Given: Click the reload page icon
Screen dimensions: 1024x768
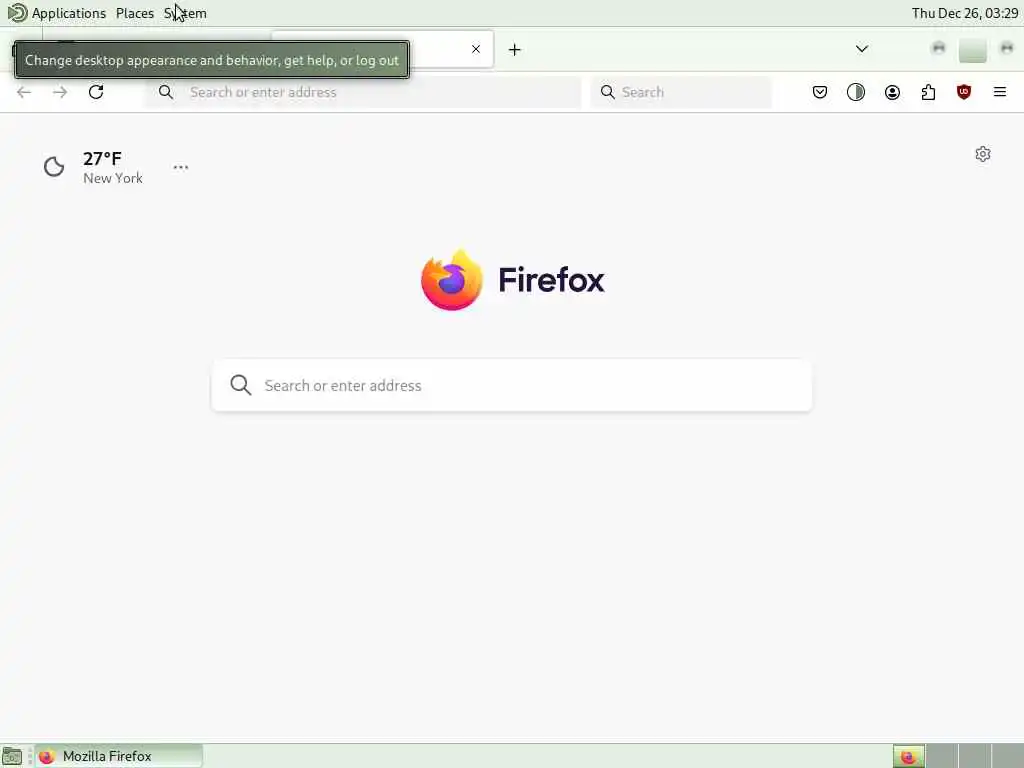Looking at the screenshot, I should tap(96, 92).
